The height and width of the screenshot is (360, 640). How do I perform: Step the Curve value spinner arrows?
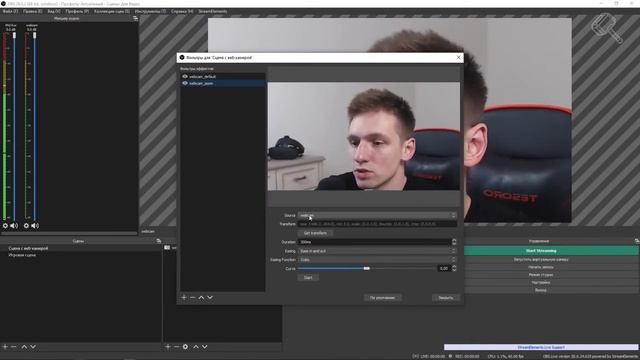click(x=454, y=268)
